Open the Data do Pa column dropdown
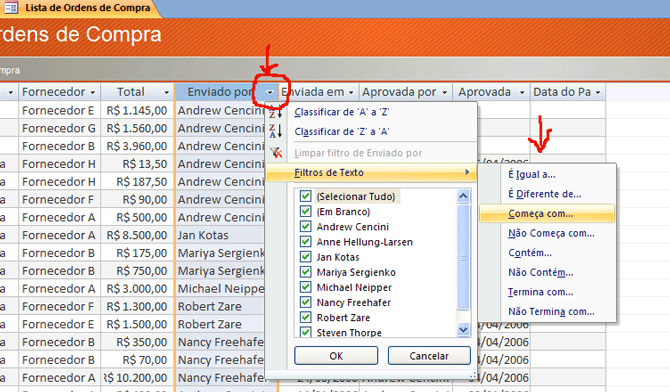 [598, 92]
